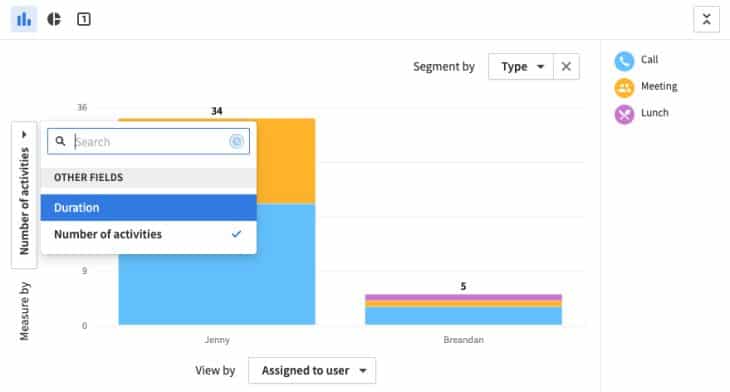Screen dimensions: 730x392
Task: Open the Segment by Type dropdown
Action: pyautogui.click(x=521, y=67)
